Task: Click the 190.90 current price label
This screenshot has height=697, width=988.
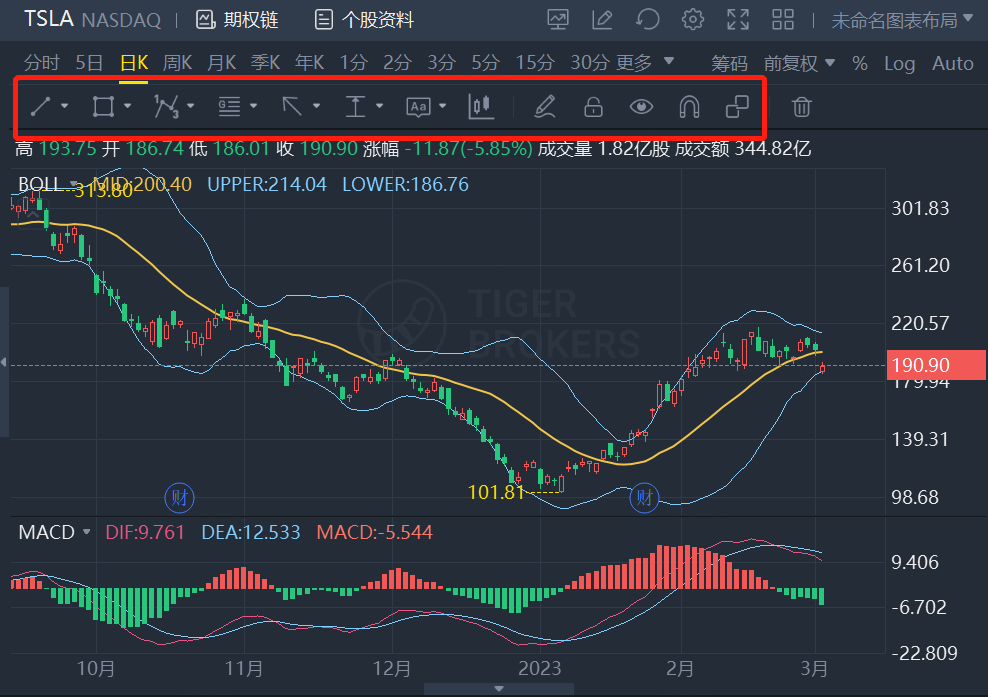Action: click(936, 365)
